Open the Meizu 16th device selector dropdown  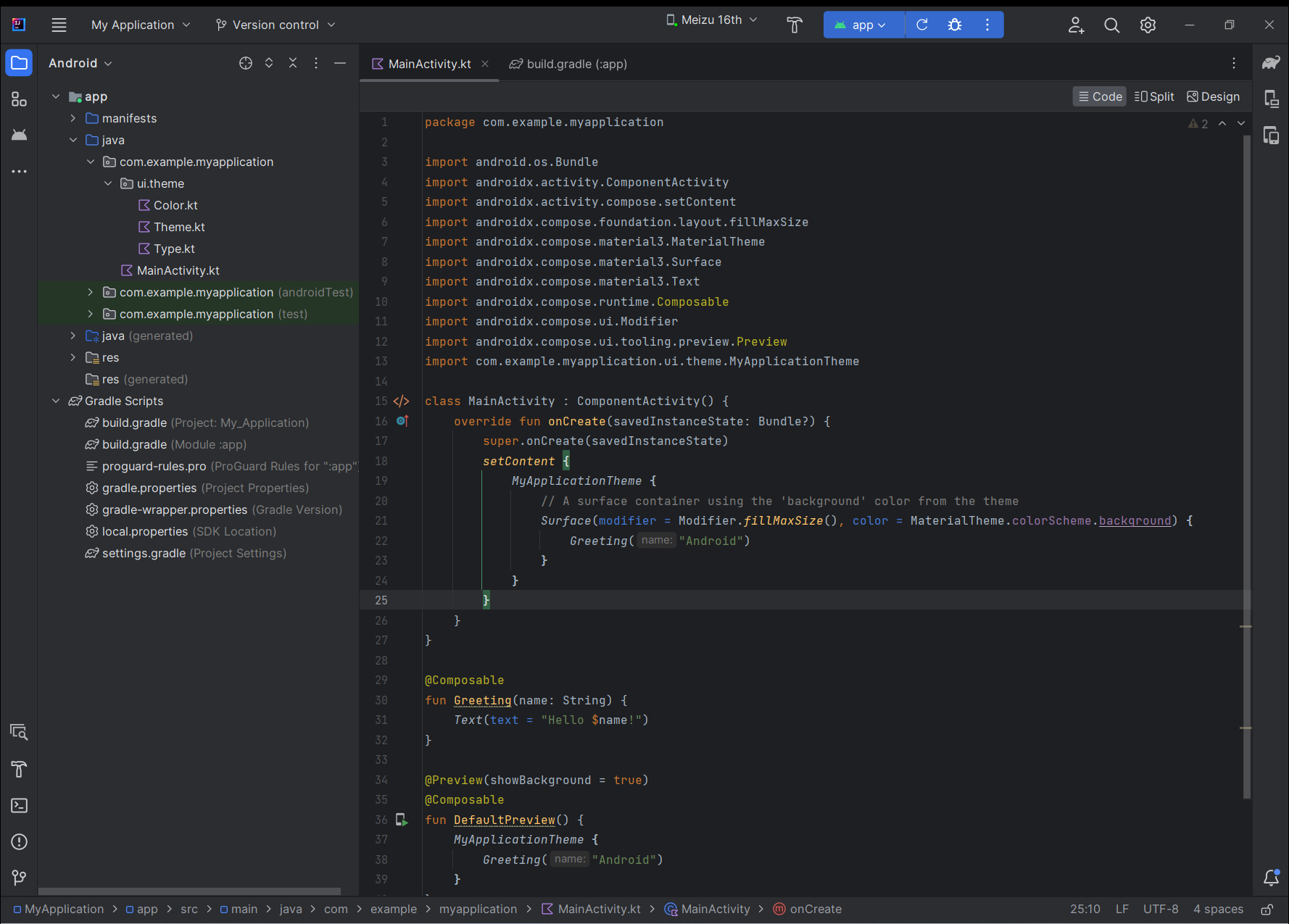pyautogui.click(x=710, y=20)
